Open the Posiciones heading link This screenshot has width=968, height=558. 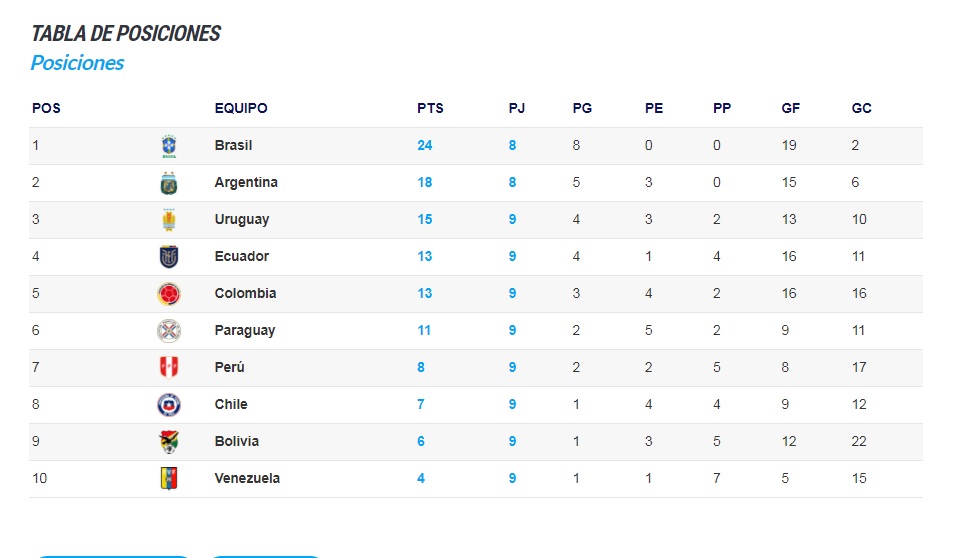click(77, 63)
